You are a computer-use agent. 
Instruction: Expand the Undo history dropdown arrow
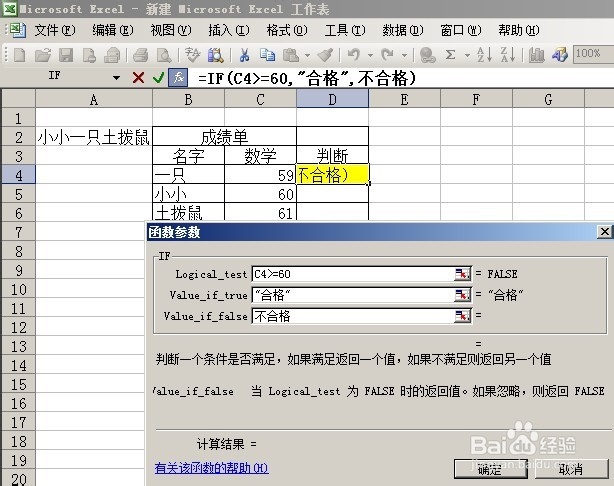coord(370,56)
